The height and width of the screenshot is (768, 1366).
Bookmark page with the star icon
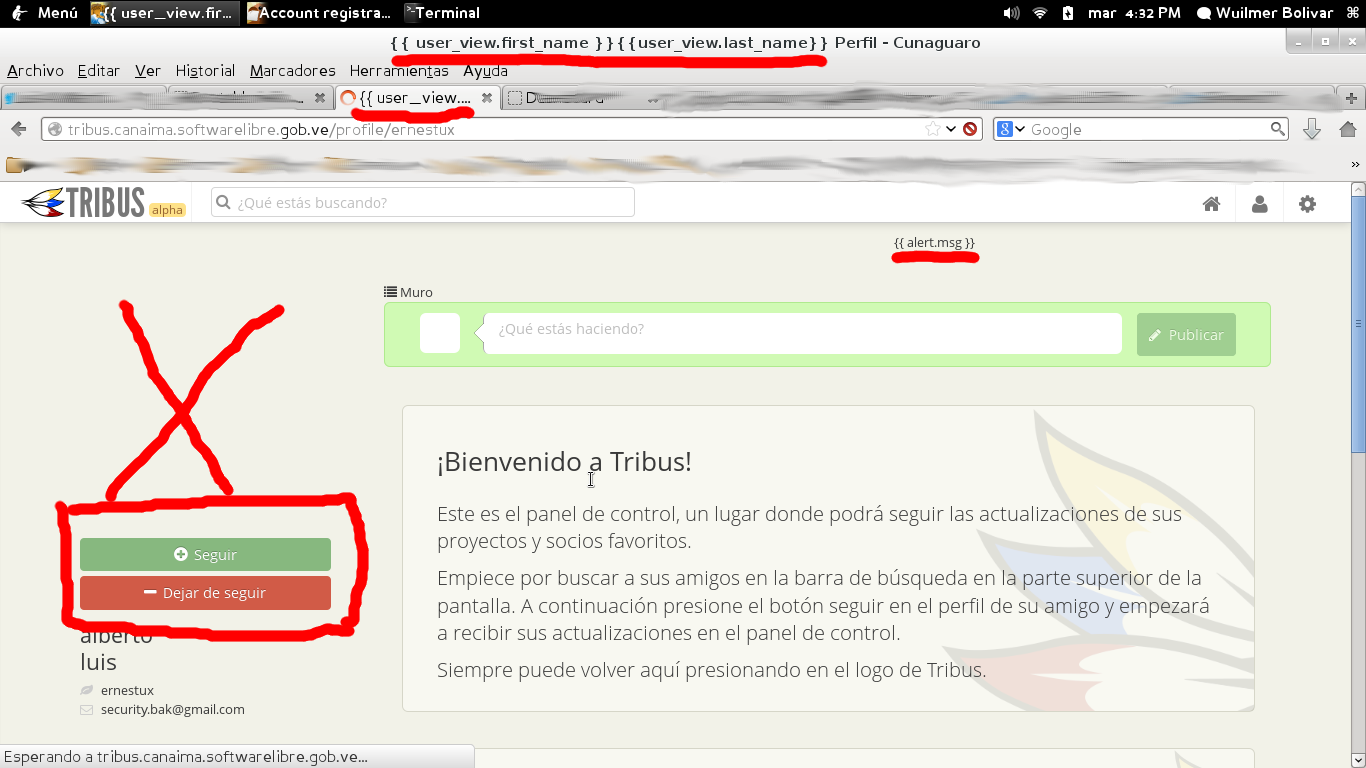coord(932,129)
